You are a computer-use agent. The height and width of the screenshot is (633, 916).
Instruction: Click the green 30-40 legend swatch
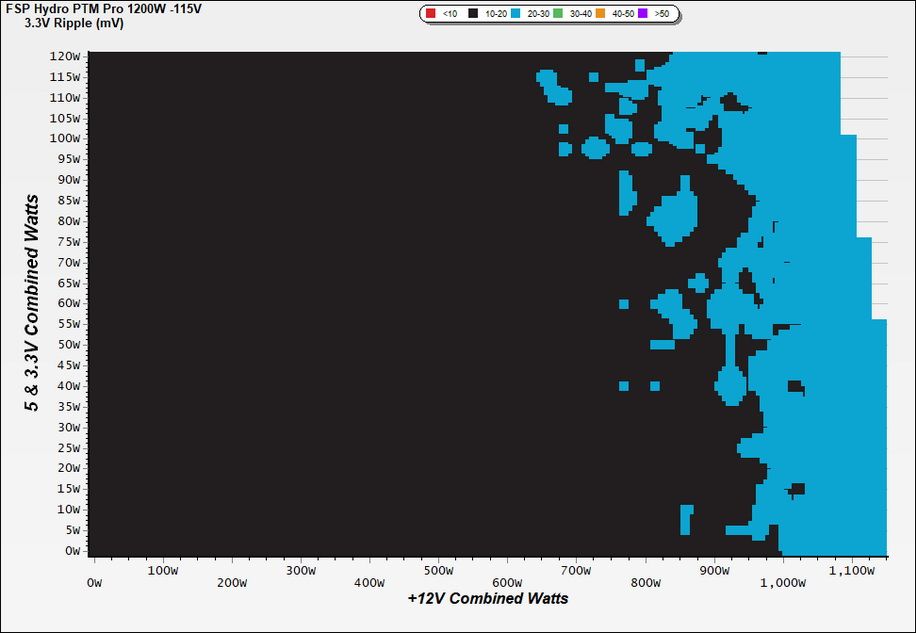[x=558, y=13]
